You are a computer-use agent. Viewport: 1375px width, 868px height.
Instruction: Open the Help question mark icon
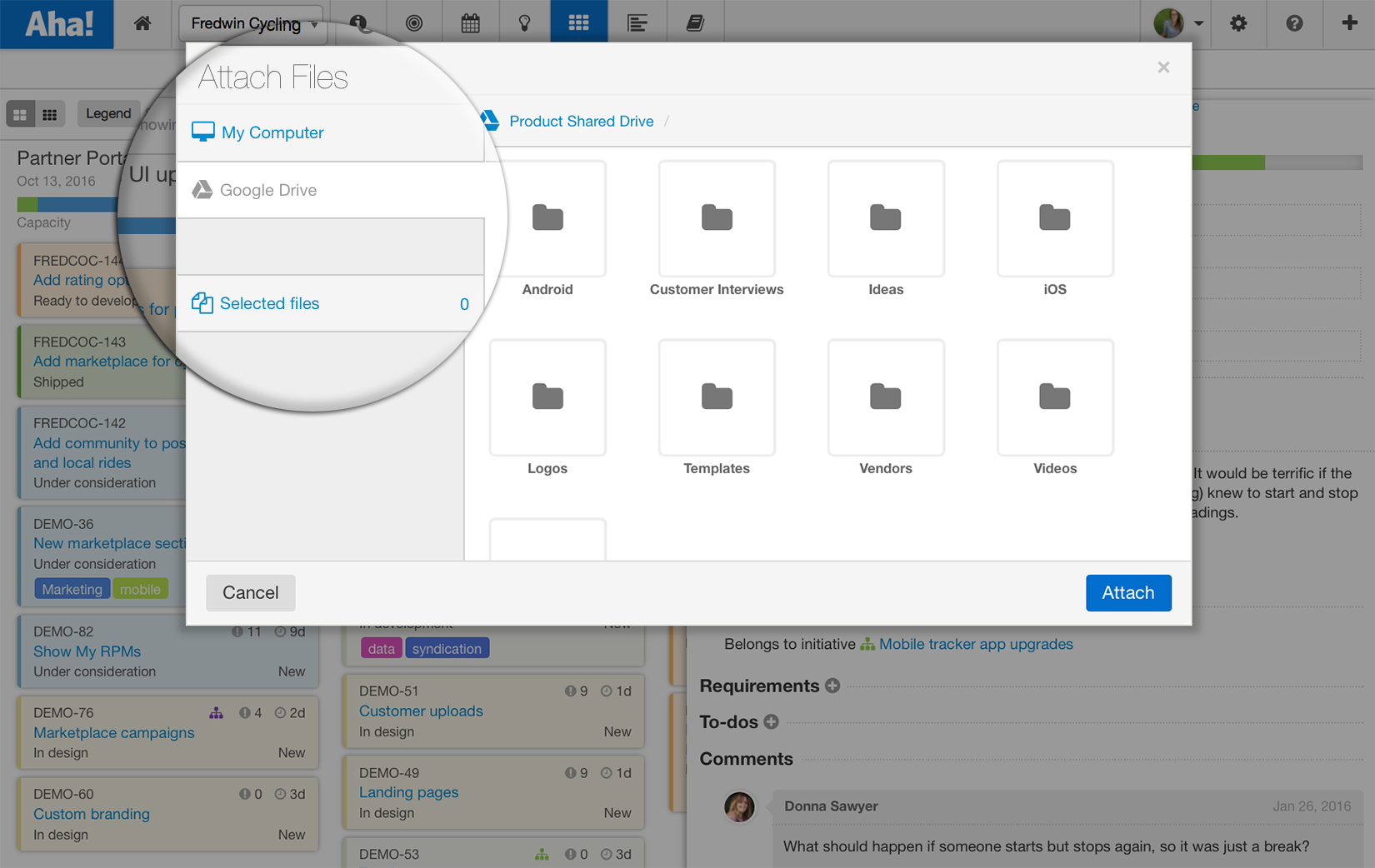click(x=1294, y=23)
